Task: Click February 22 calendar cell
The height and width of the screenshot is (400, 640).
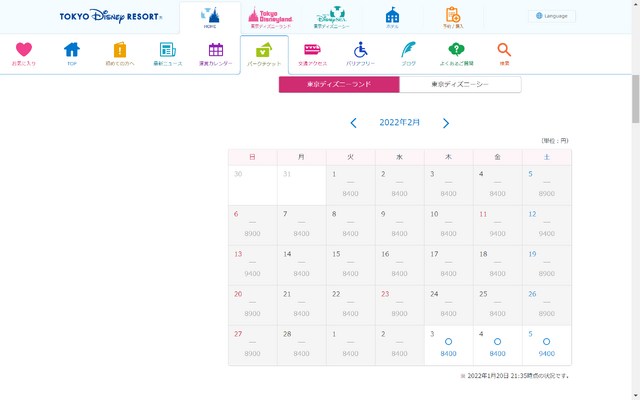Action: 351,305
